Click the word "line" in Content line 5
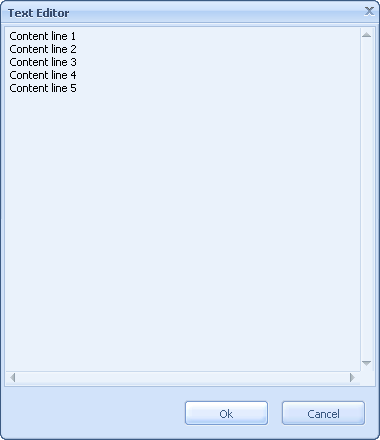380x440 pixels. coord(59,88)
